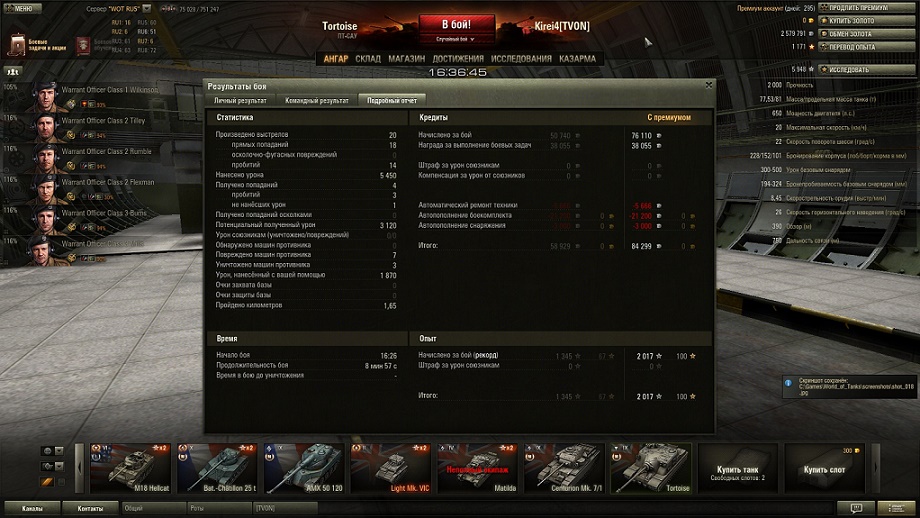Screen dimensions: 920x518
Task: Open the [TVON] clan chat tab
Action: click(285, 508)
